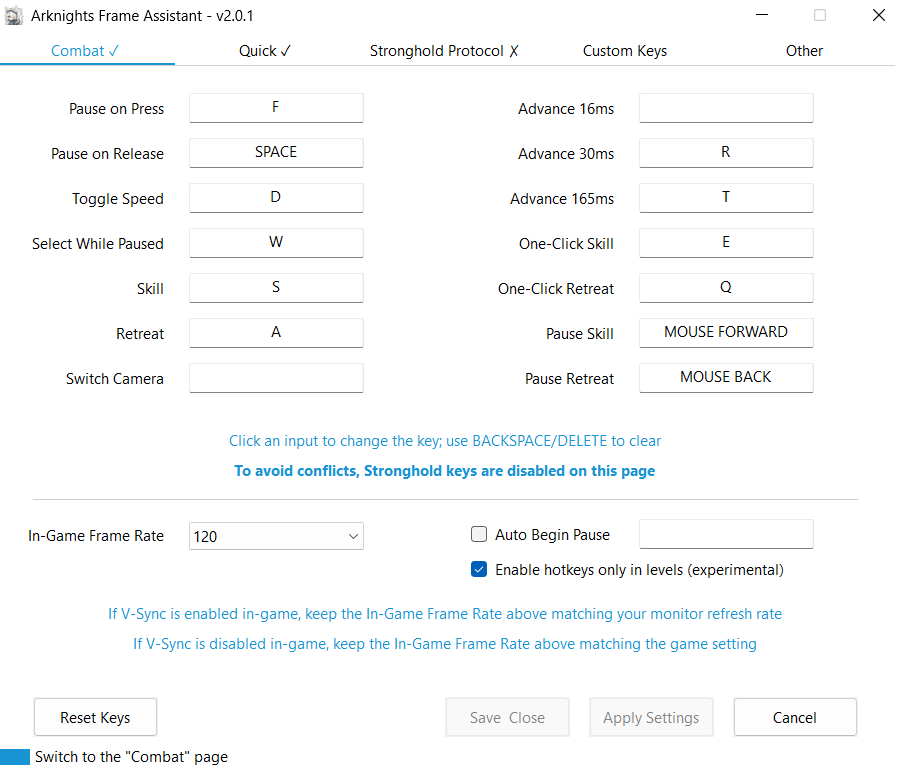Edit the One-Click Retreat key field
The image size is (902, 771).
726,287
